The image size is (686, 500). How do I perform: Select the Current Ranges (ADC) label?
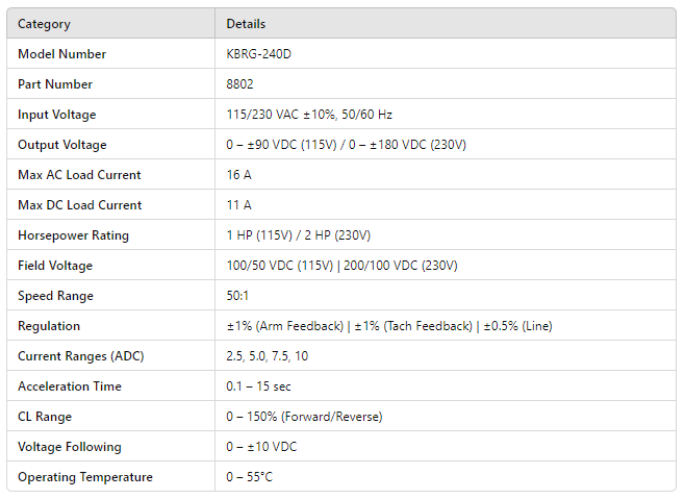click(78, 356)
